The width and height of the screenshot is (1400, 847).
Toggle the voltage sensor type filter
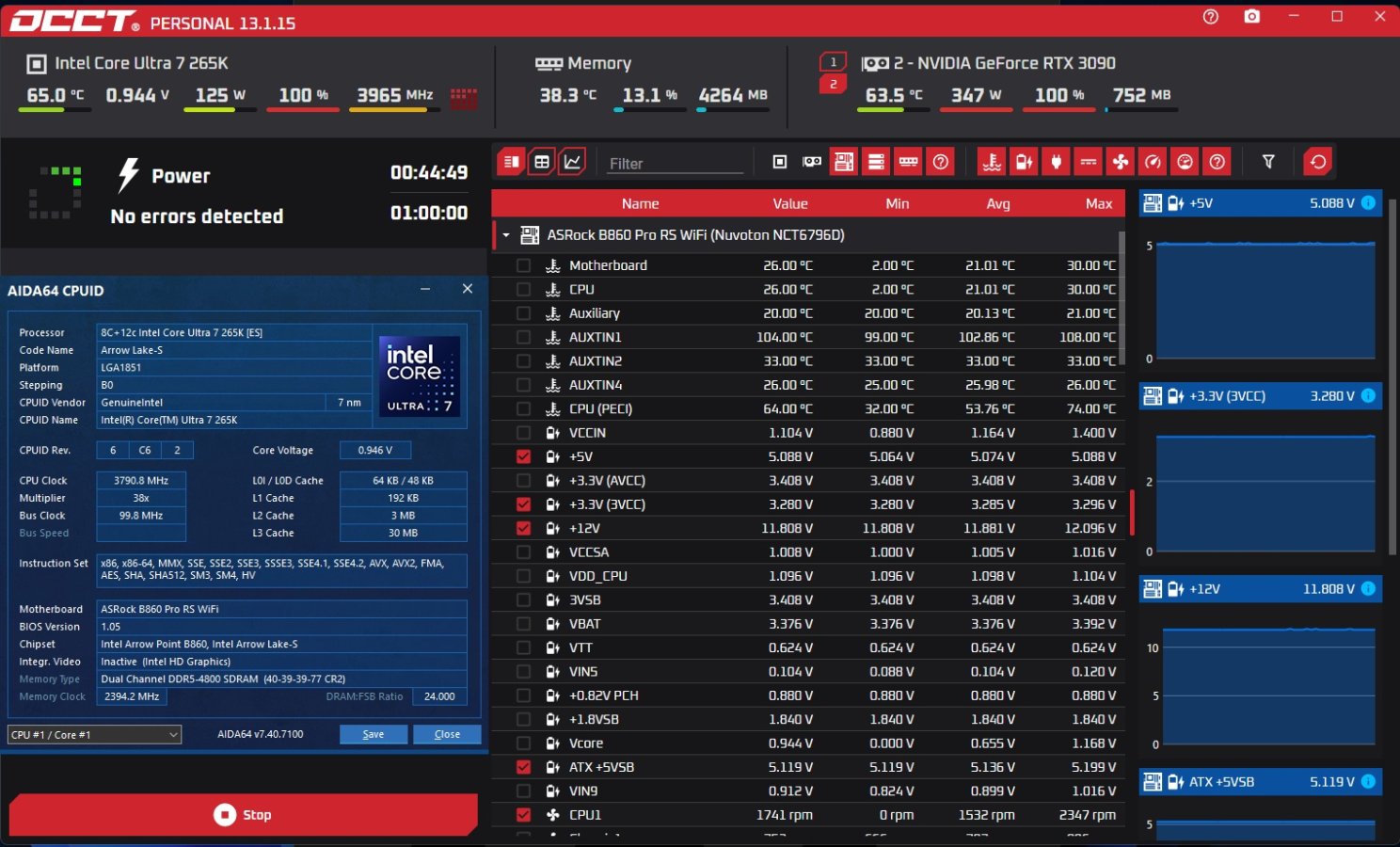tap(1025, 162)
